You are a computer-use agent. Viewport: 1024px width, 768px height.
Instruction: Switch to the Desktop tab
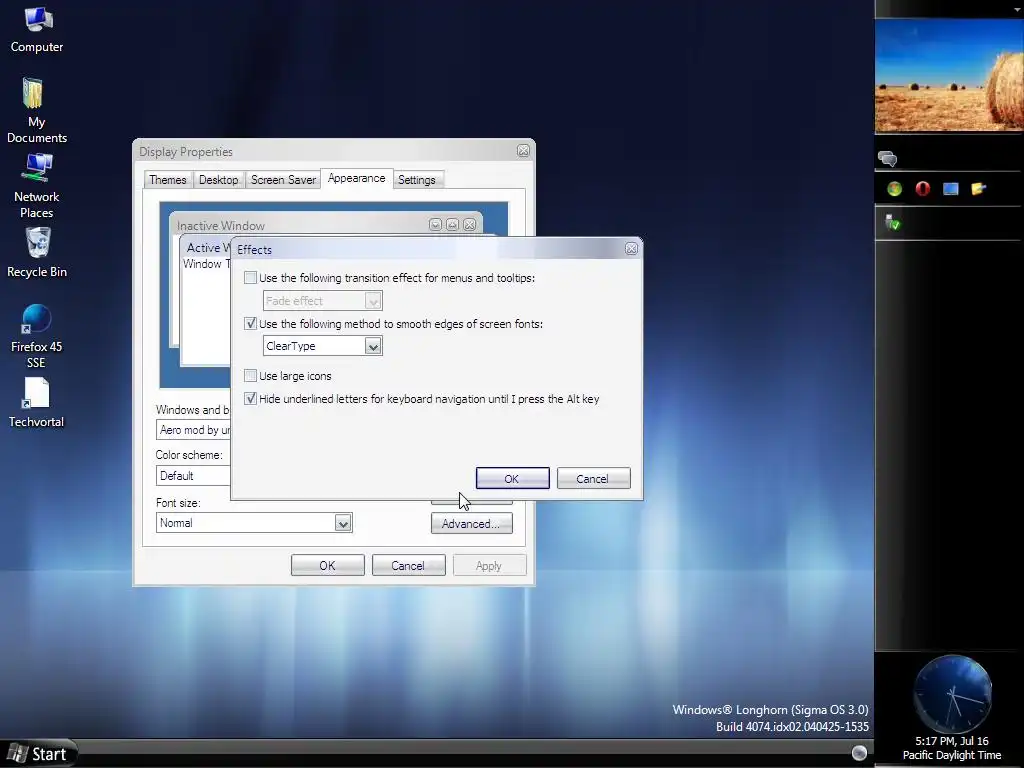tap(218, 180)
